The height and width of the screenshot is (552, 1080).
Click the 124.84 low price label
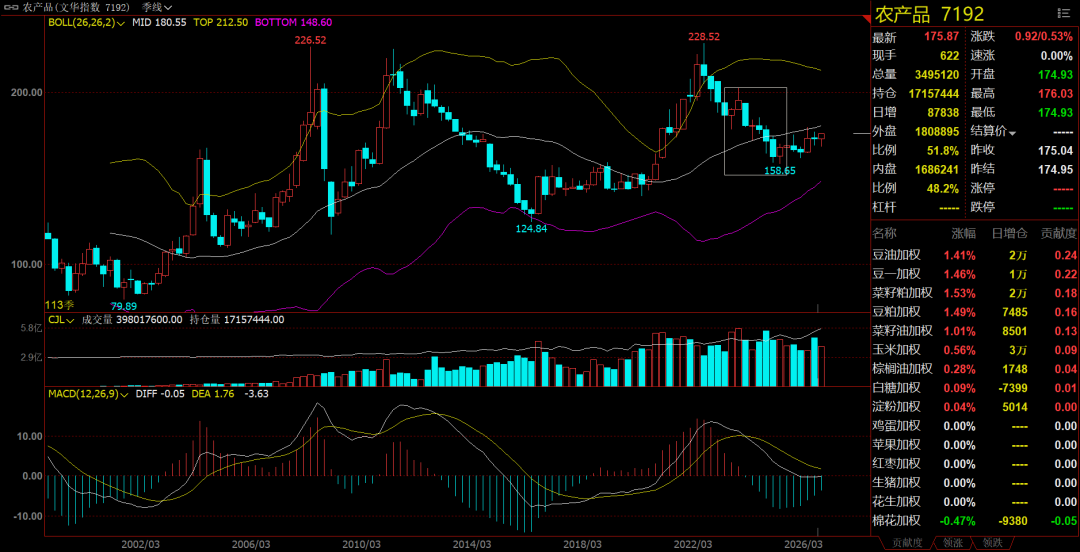(x=531, y=229)
